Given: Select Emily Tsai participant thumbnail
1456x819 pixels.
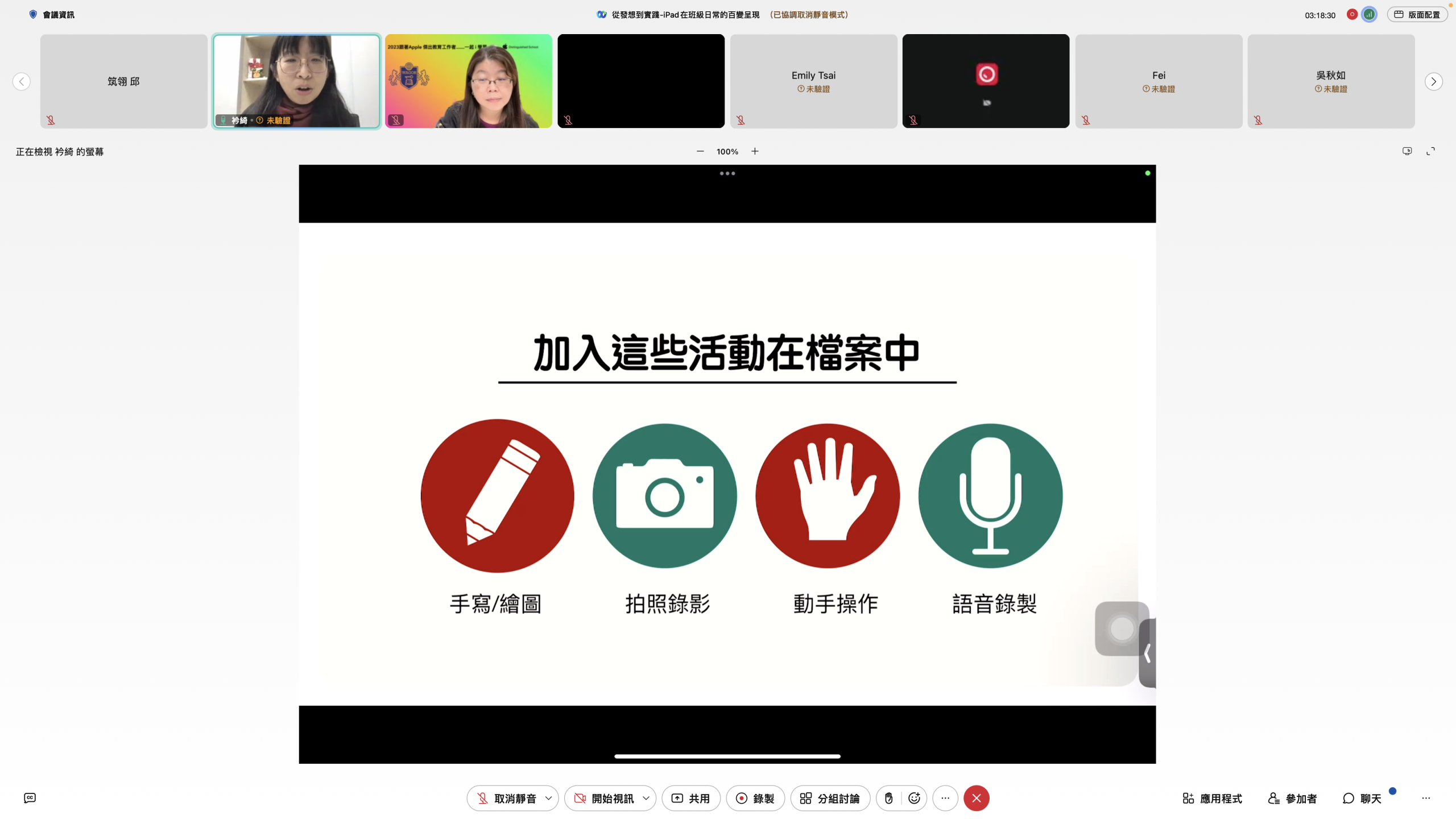Looking at the screenshot, I should tap(813, 81).
